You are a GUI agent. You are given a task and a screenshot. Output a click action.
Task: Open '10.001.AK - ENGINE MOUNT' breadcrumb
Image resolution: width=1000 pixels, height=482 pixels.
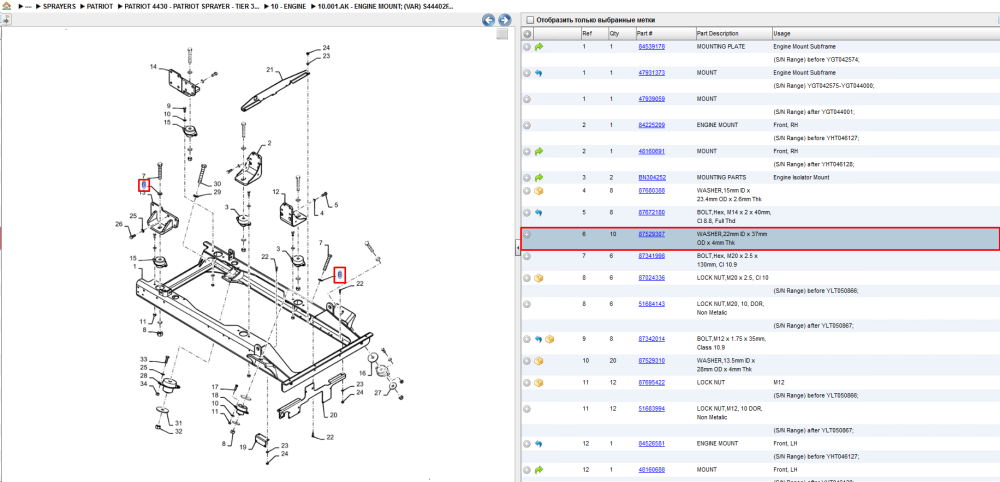(x=385, y=6)
